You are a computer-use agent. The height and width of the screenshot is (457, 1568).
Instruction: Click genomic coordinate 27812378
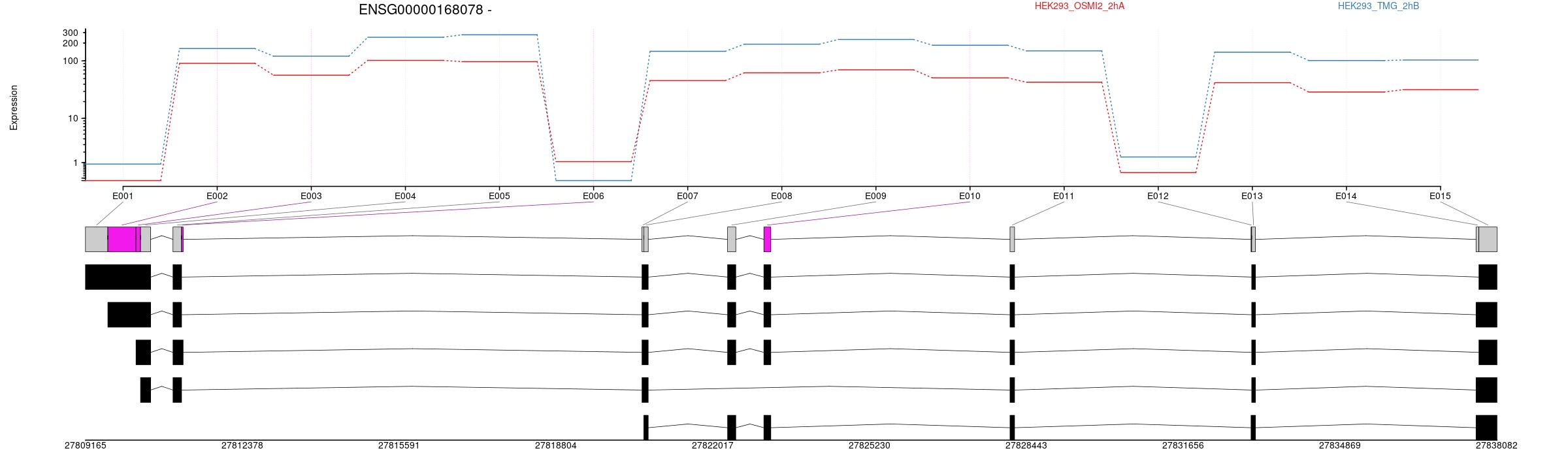[x=242, y=446]
